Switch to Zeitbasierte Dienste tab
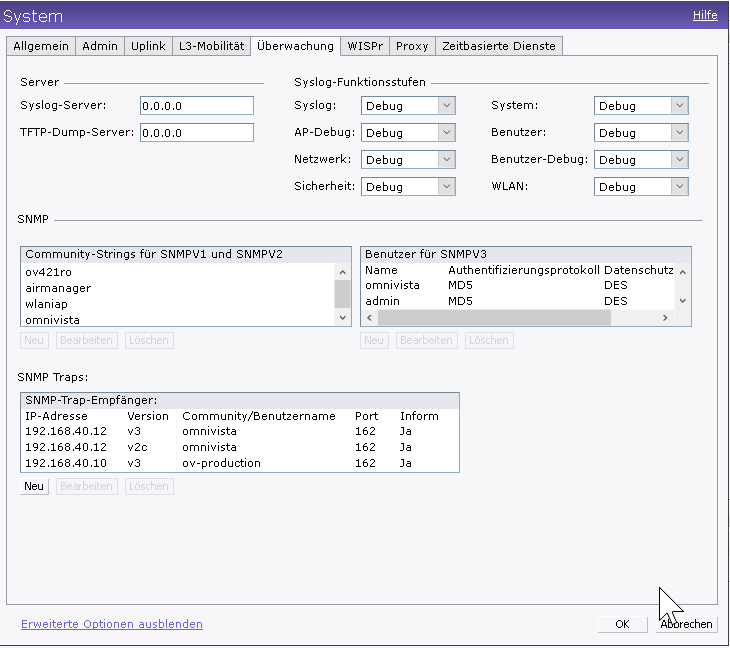The image size is (730, 648). click(499, 46)
